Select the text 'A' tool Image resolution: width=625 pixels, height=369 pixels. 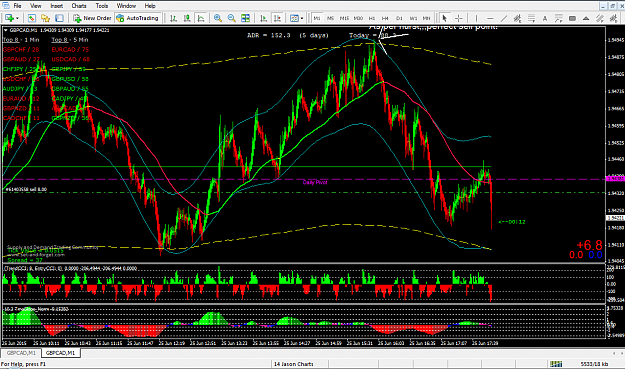point(545,18)
